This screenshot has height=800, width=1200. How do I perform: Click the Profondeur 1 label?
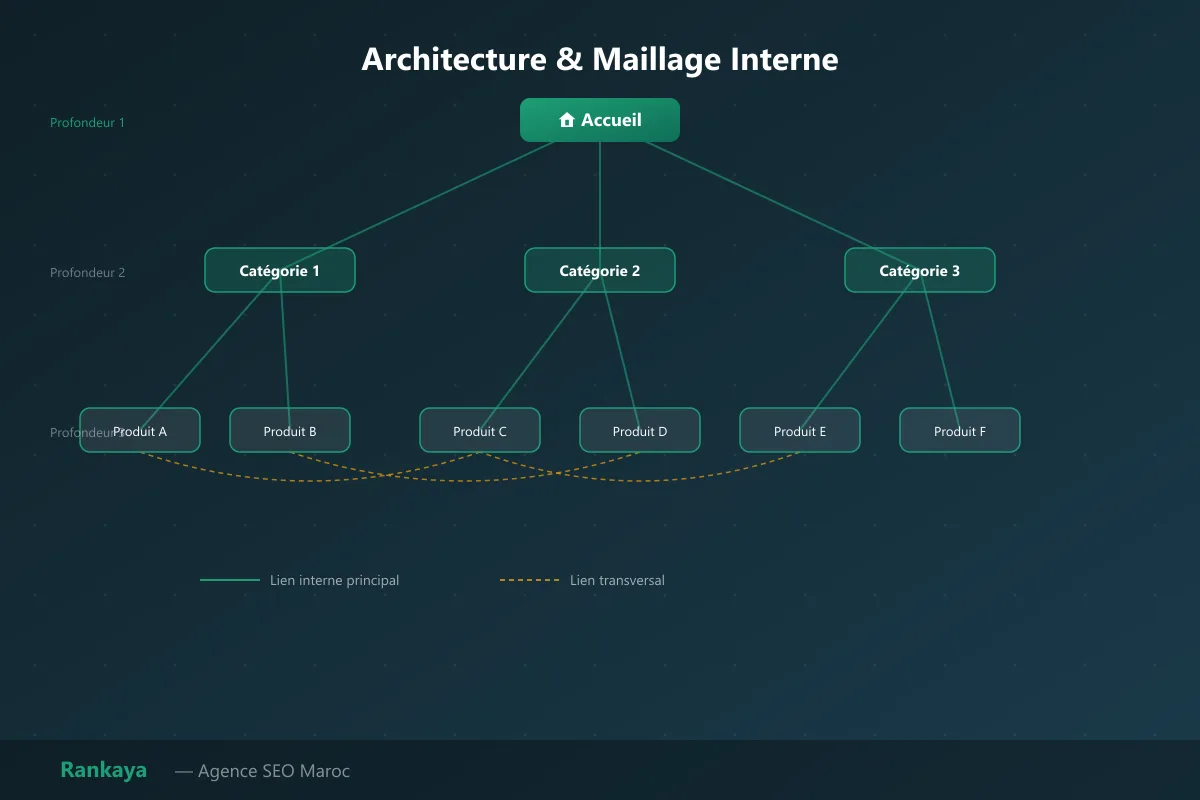tap(88, 123)
